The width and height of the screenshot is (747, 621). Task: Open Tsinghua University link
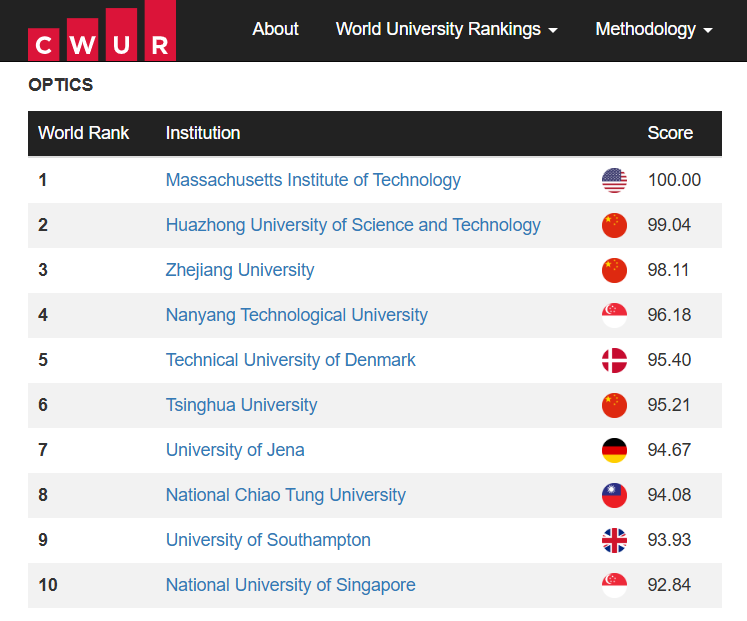(x=241, y=405)
